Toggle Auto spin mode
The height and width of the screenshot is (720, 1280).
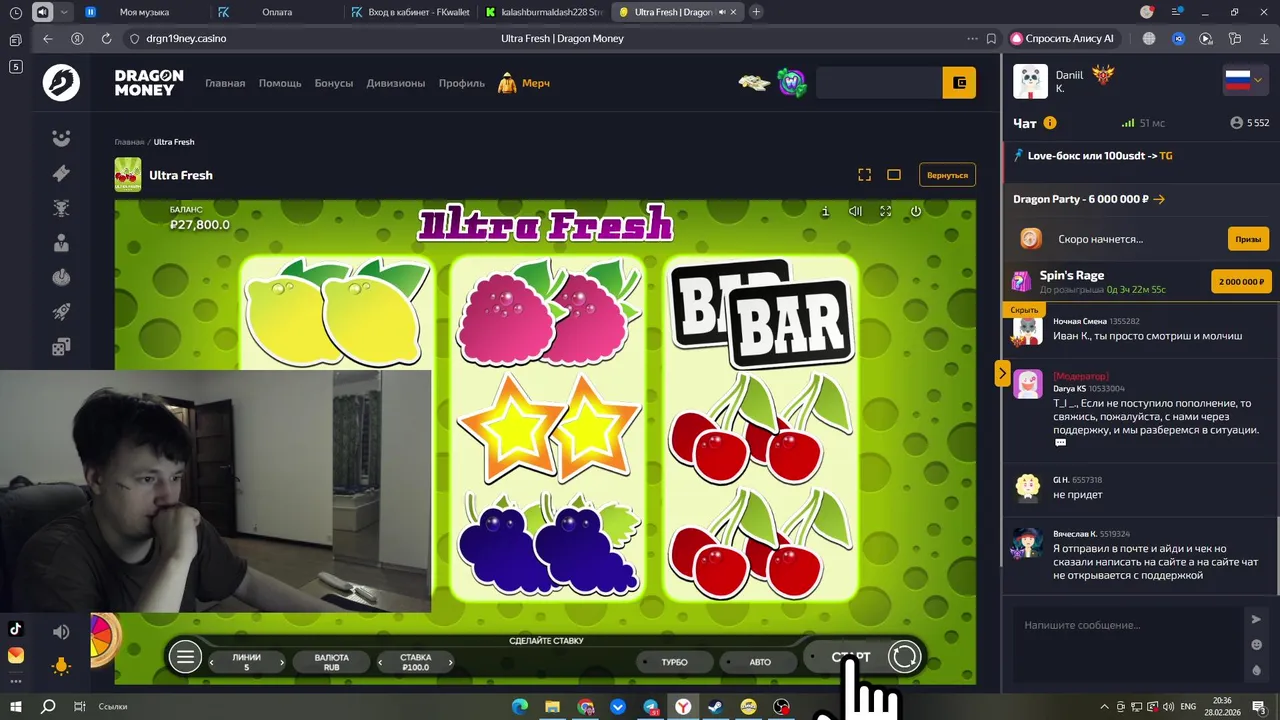760,662
